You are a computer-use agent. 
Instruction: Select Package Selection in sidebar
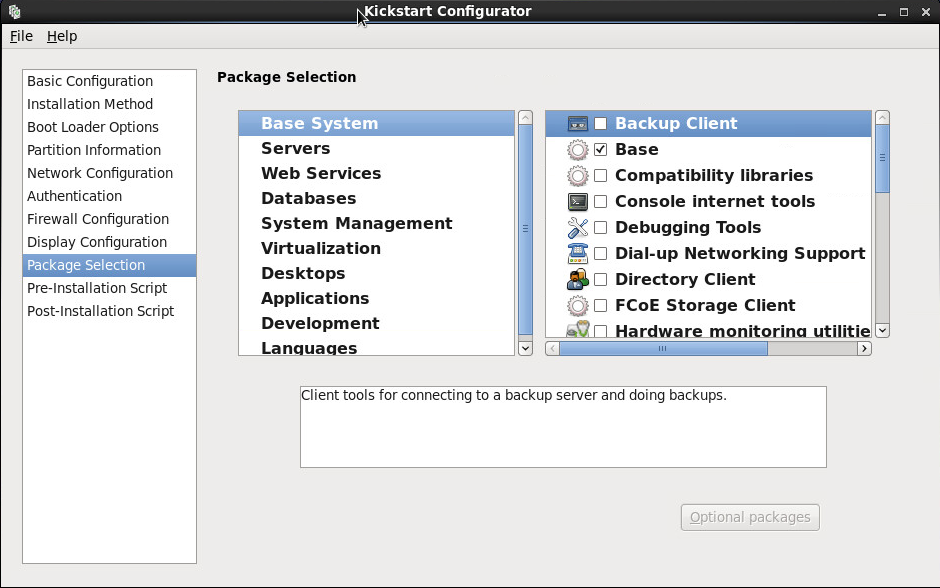pos(109,265)
